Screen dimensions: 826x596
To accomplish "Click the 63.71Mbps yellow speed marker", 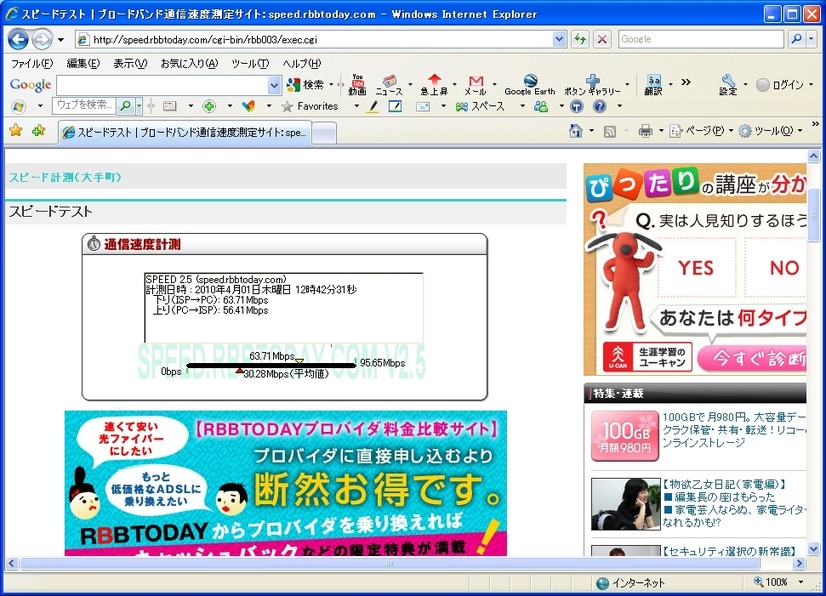I will coord(299,361).
